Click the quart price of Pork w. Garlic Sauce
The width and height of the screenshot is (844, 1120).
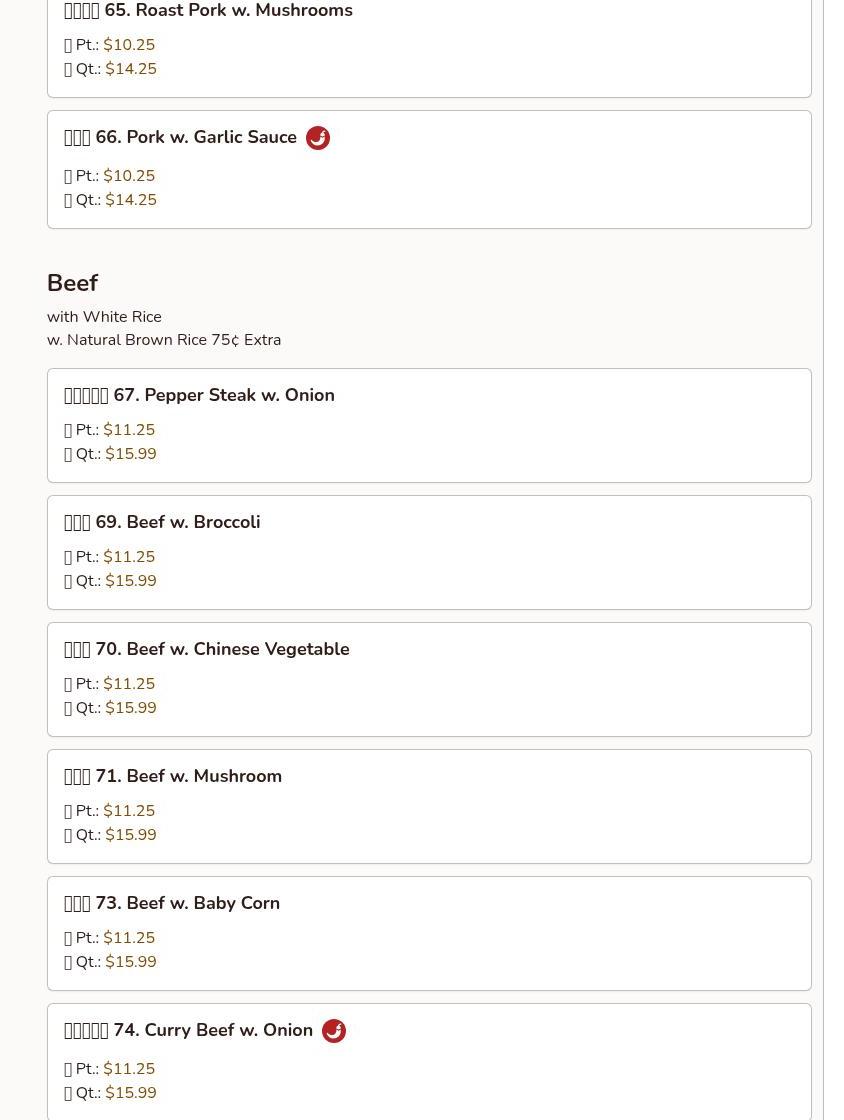[131, 200]
